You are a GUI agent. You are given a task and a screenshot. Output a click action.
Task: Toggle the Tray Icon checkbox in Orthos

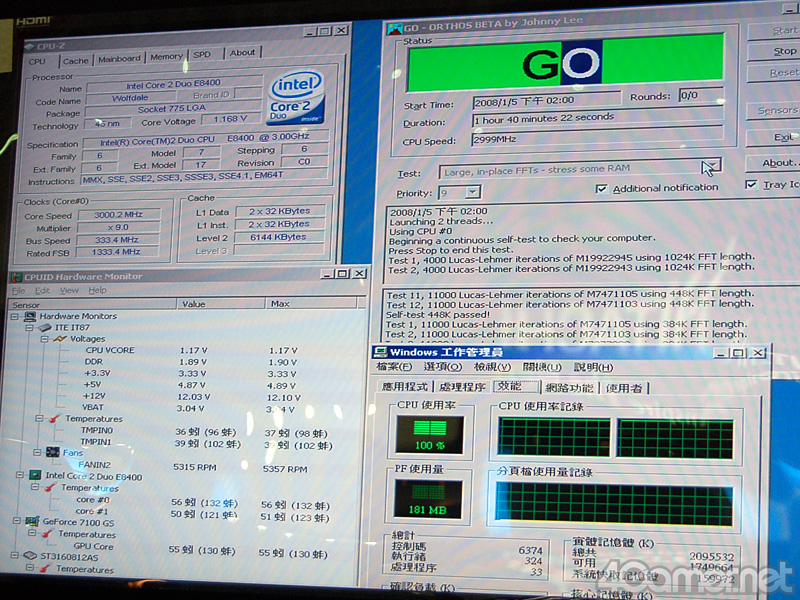coord(751,184)
